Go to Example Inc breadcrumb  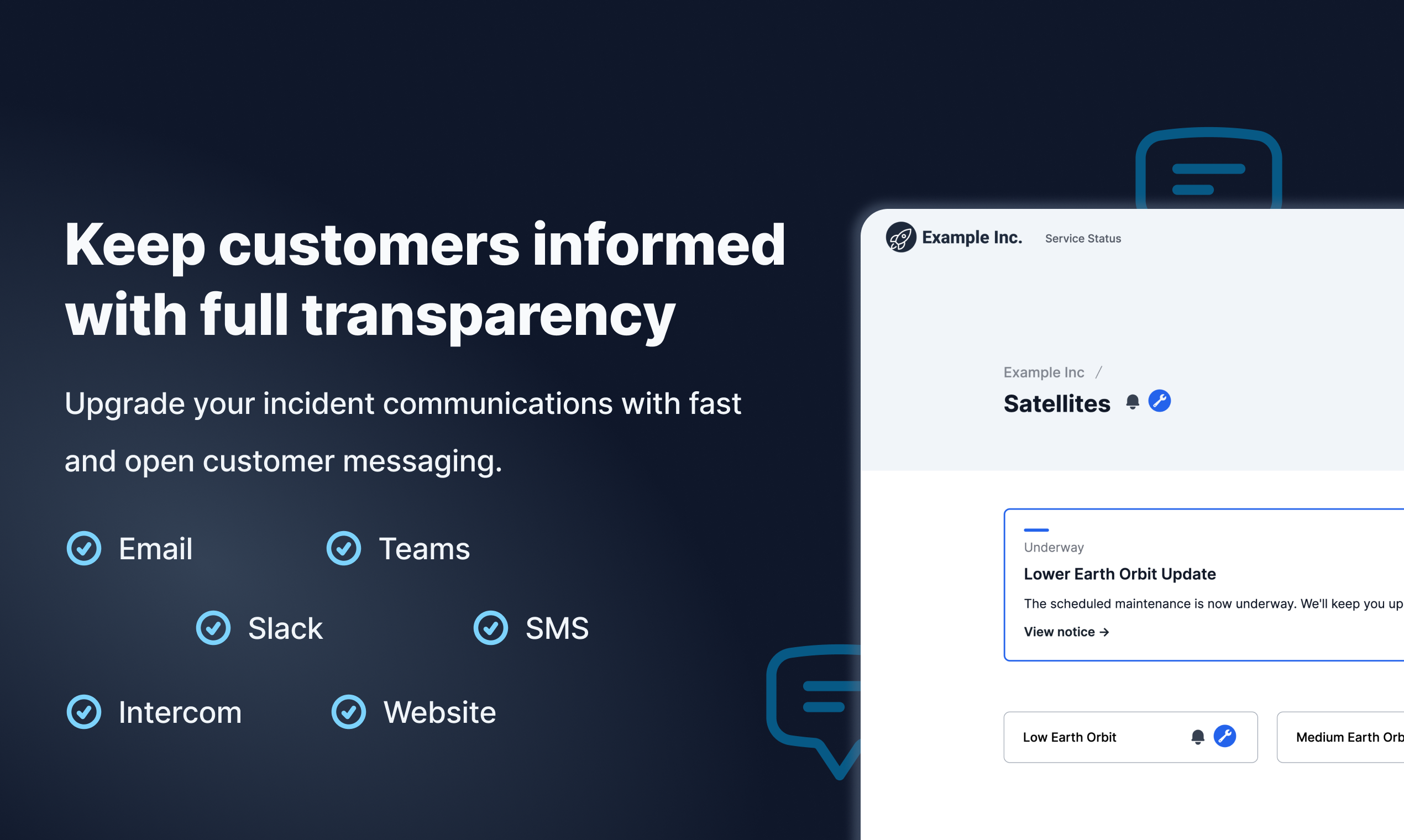(x=1044, y=372)
